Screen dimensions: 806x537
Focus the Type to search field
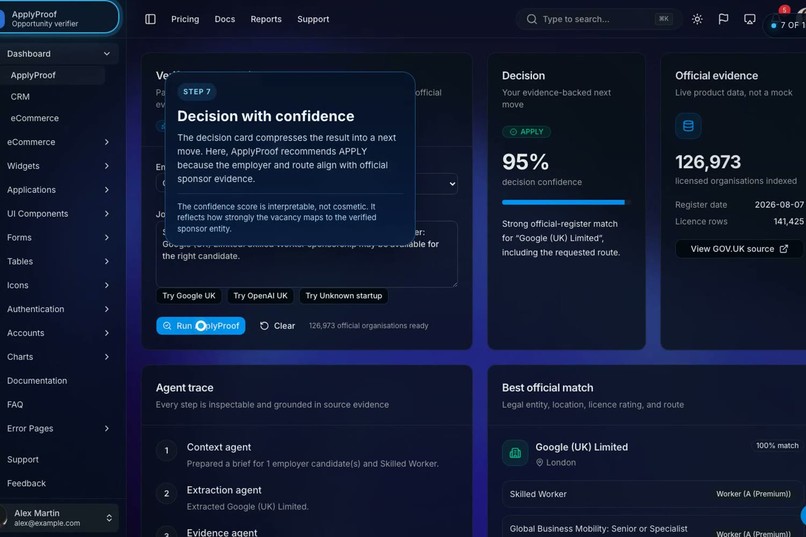(599, 19)
